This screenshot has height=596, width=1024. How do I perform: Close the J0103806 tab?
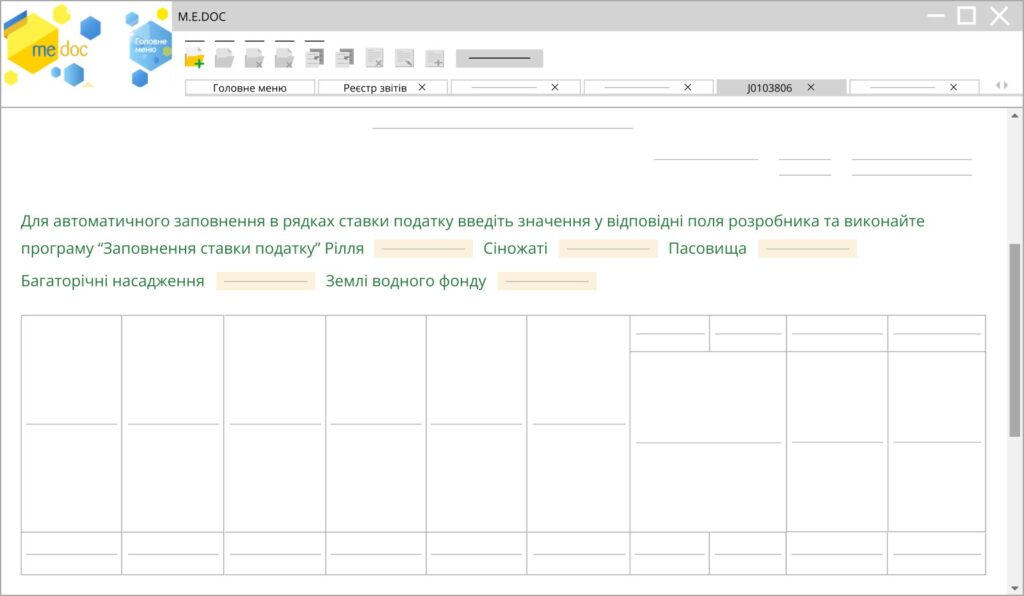pos(811,88)
